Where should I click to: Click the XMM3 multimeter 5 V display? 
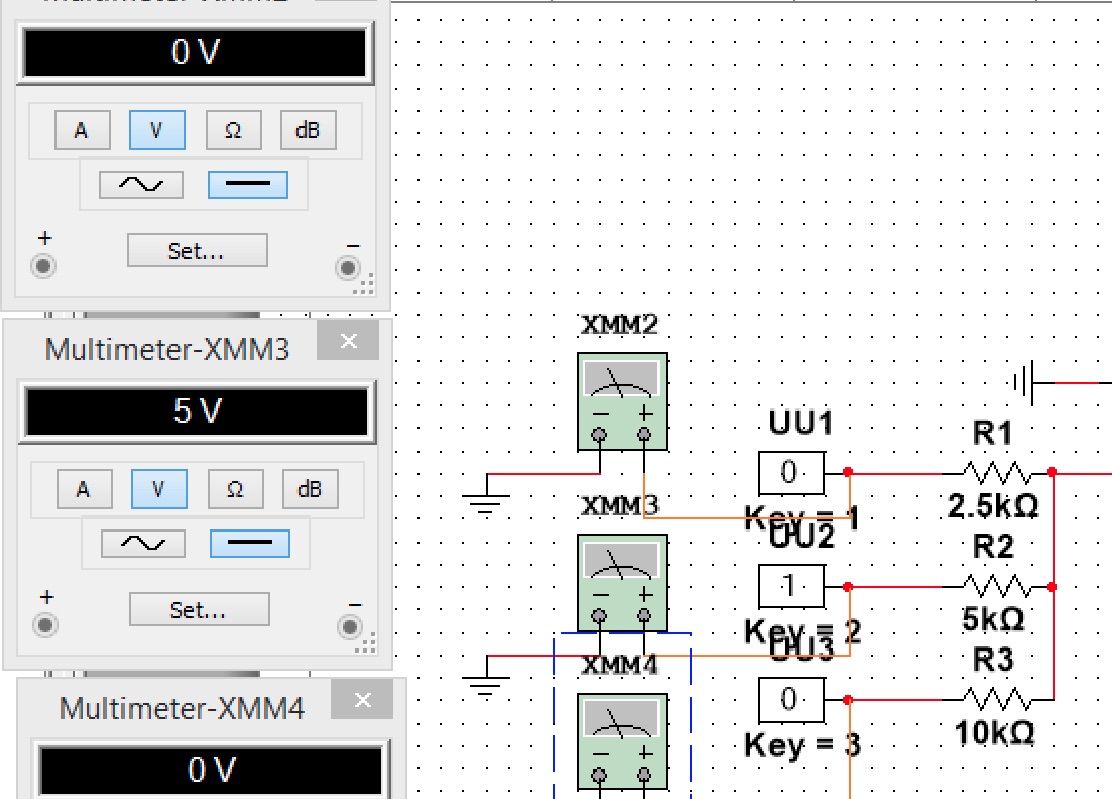click(196, 413)
